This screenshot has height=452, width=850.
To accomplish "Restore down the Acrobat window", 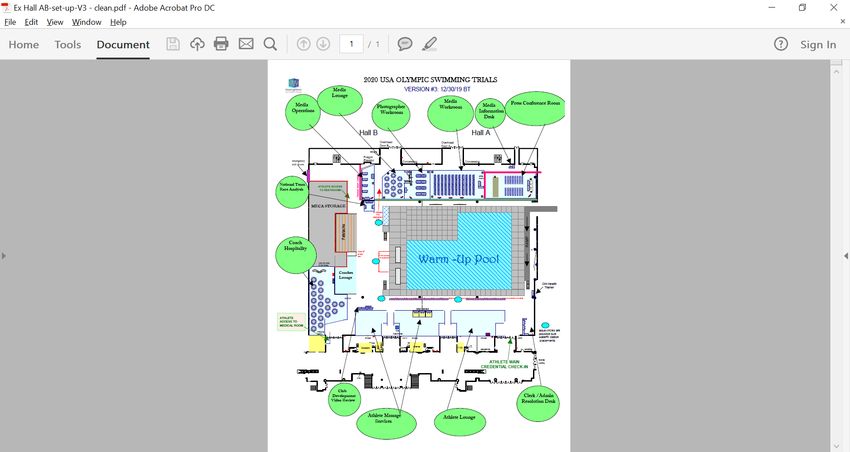I will point(802,8).
